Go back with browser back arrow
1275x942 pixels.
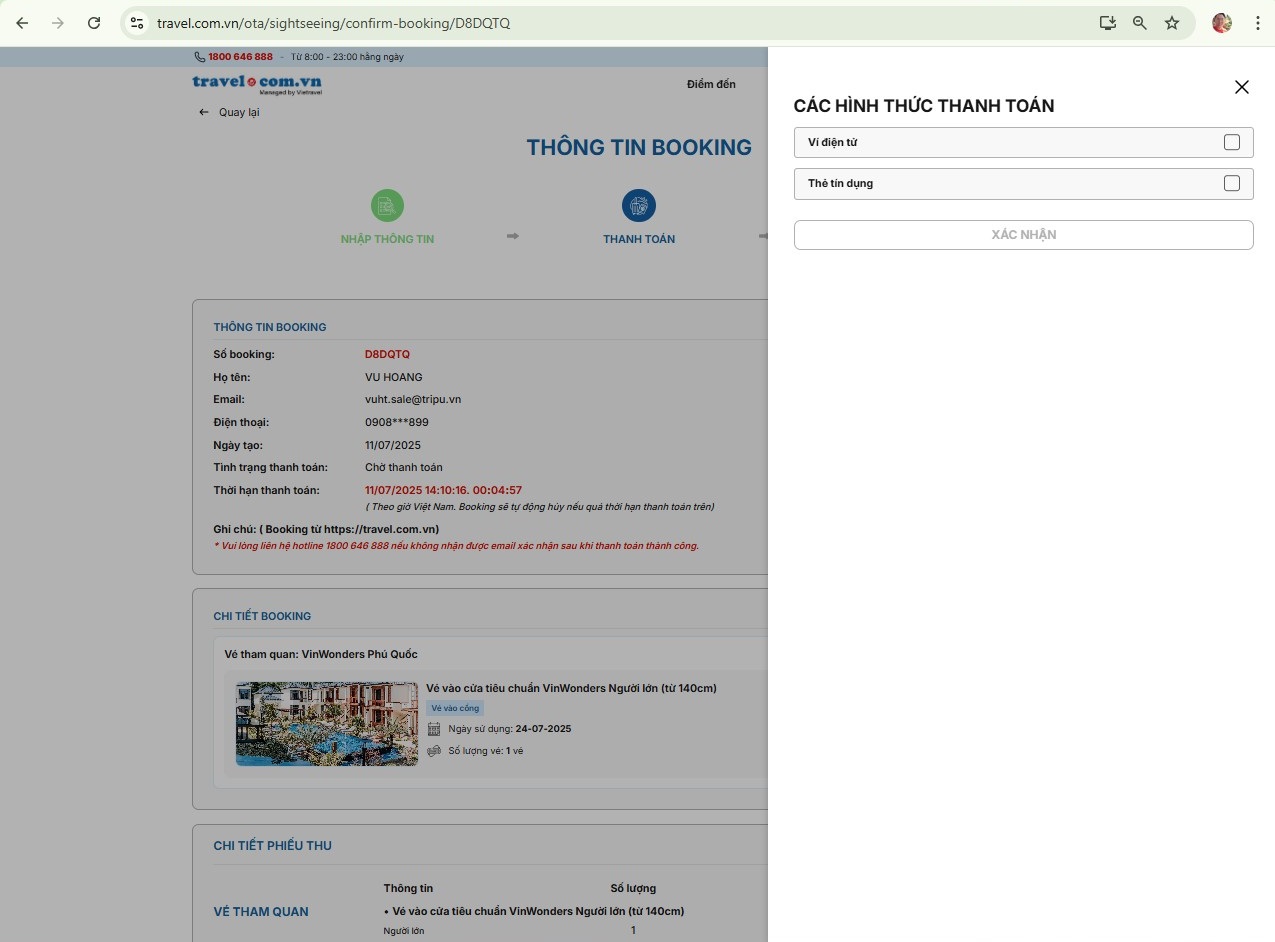pyautogui.click(x=22, y=23)
